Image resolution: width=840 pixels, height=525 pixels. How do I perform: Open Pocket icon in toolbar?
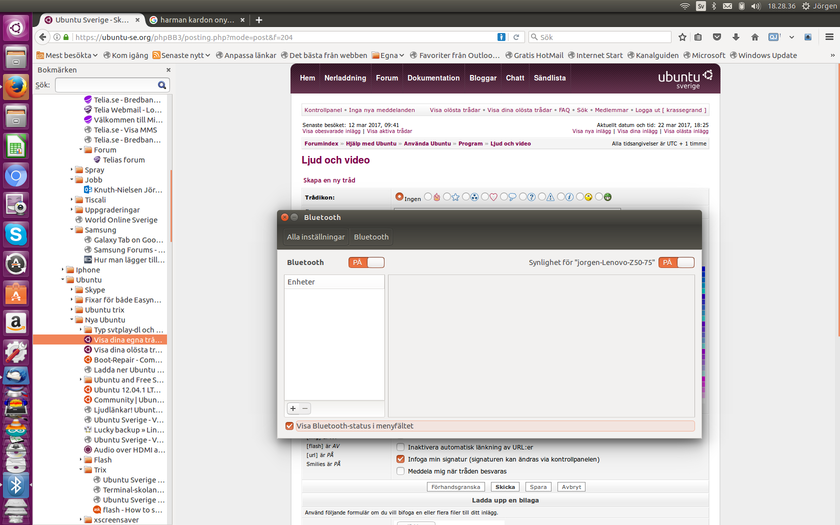click(717, 37)
